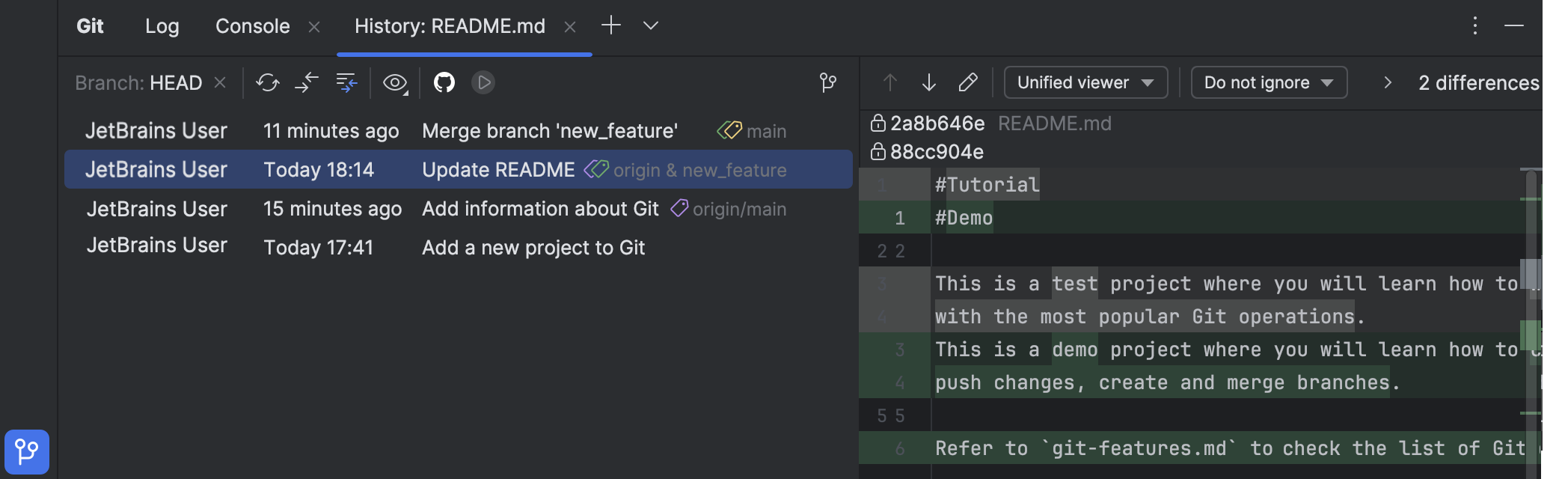
Task: Refresh the file history
Action: click(x=268, y=83)
